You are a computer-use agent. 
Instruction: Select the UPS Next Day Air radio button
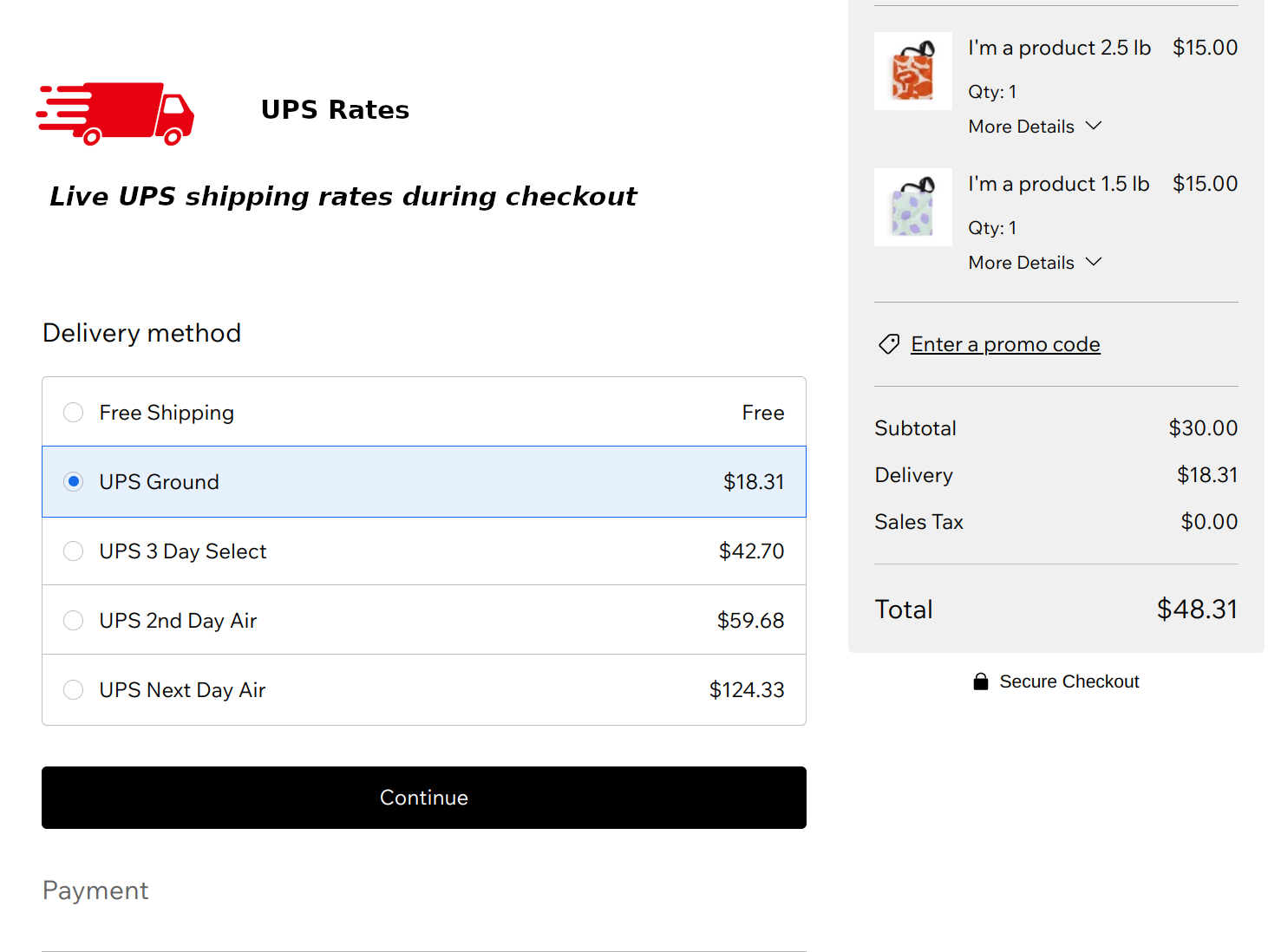74,689
